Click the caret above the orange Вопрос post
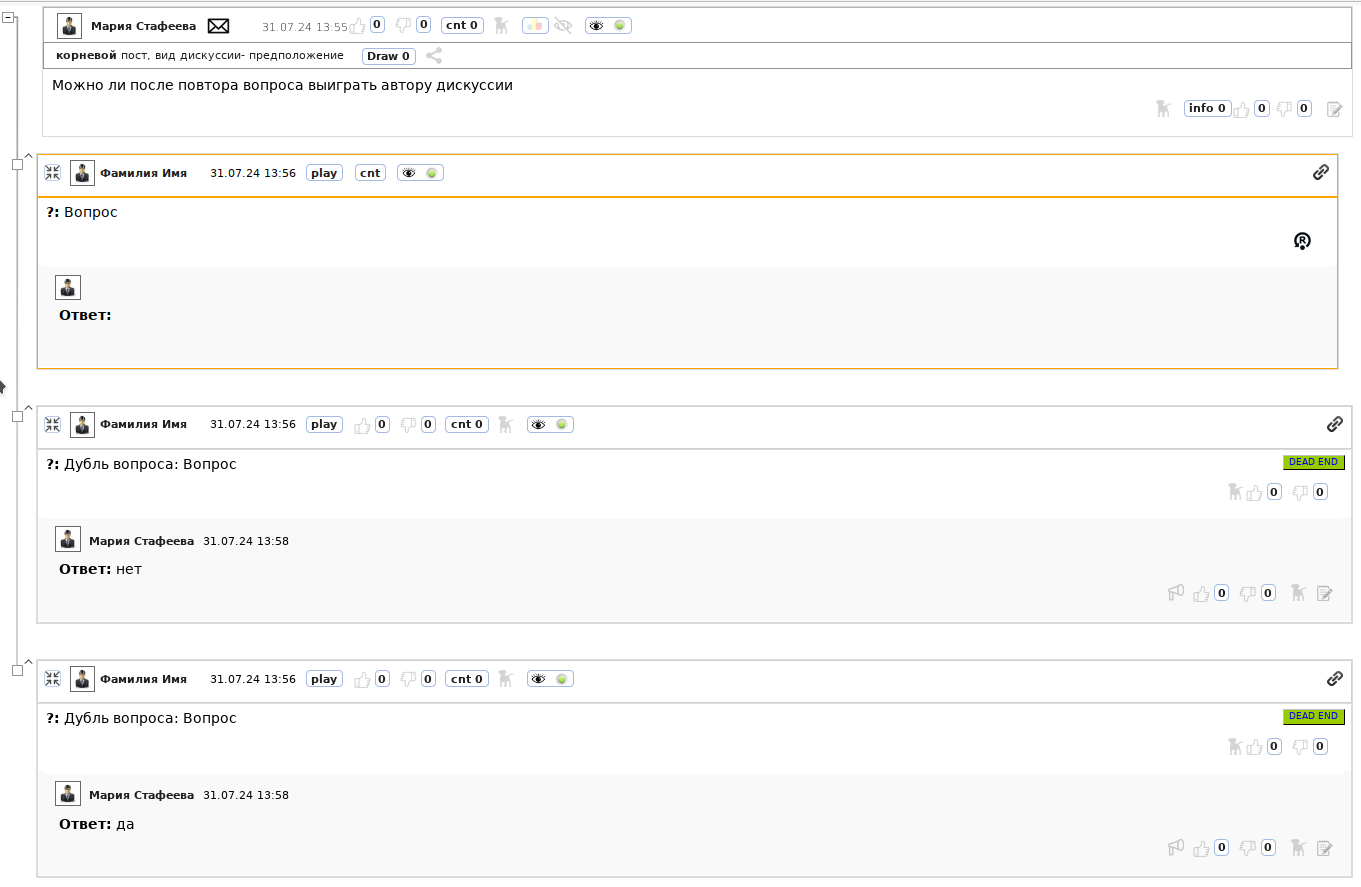Viewport: 1361px width, 887px height. [x=28, y=155]
